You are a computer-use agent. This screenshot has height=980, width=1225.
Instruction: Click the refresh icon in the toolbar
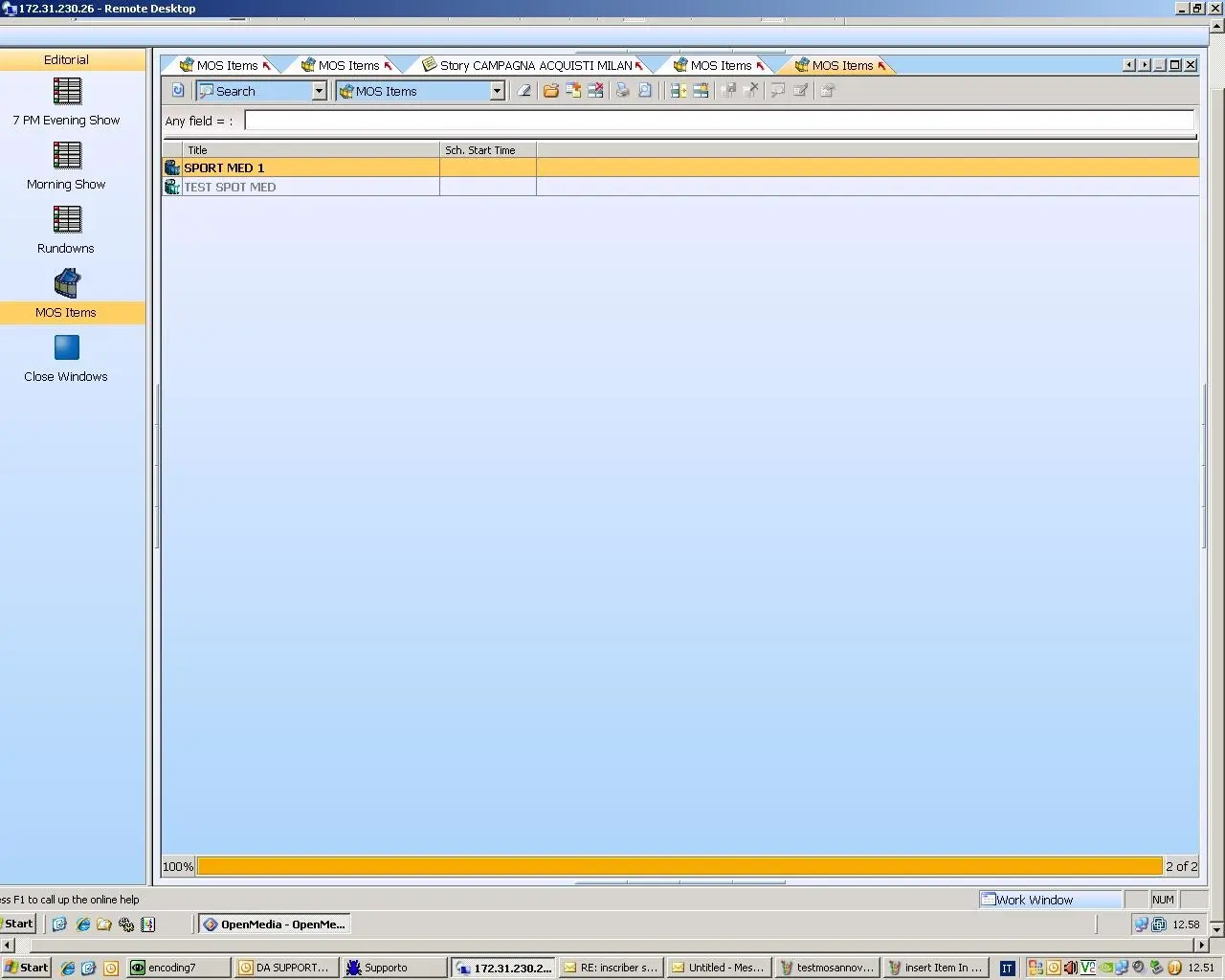point(177,91)
